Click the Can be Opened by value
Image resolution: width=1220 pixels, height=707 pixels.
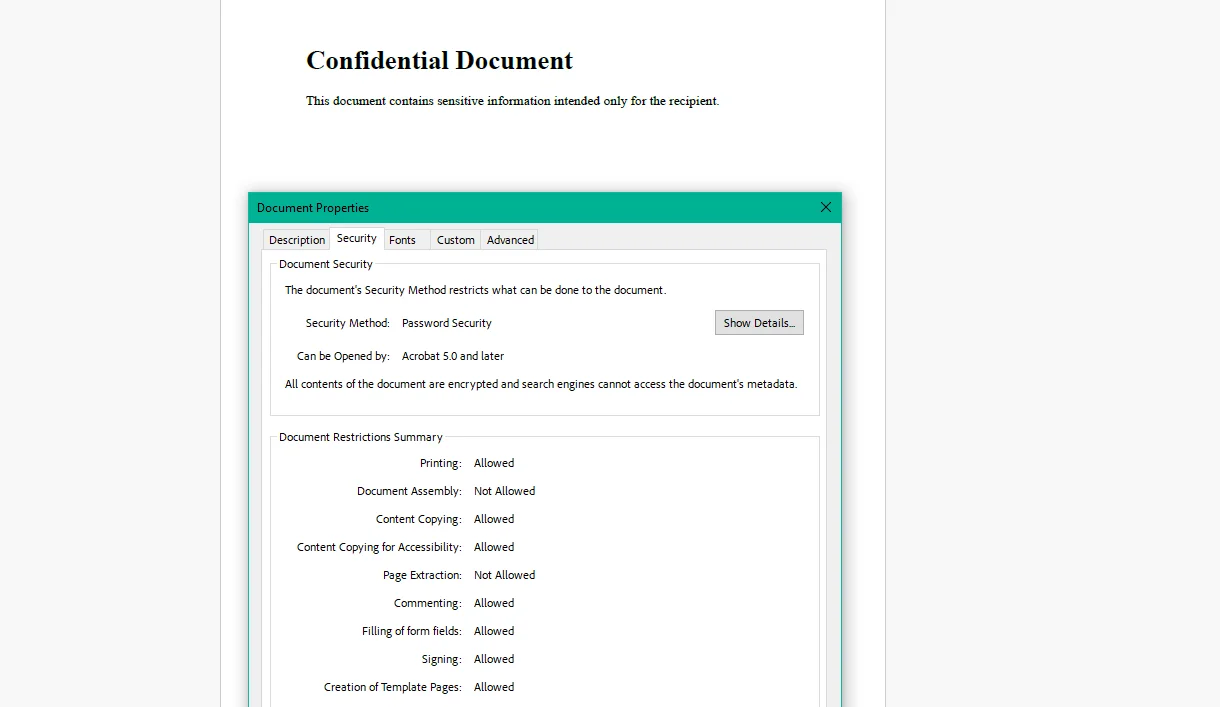point(452,356)
